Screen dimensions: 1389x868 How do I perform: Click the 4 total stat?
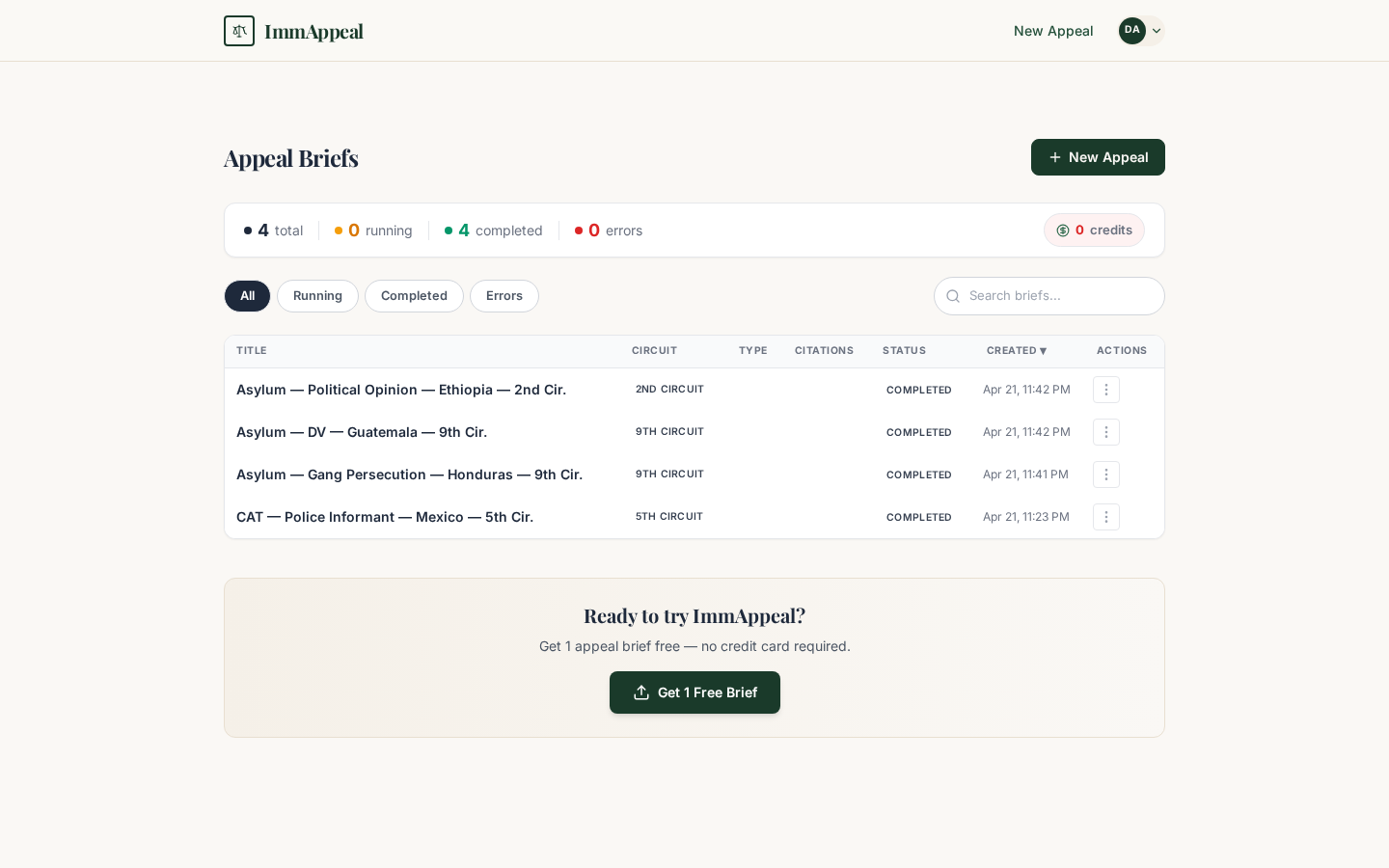click(274, 231)
